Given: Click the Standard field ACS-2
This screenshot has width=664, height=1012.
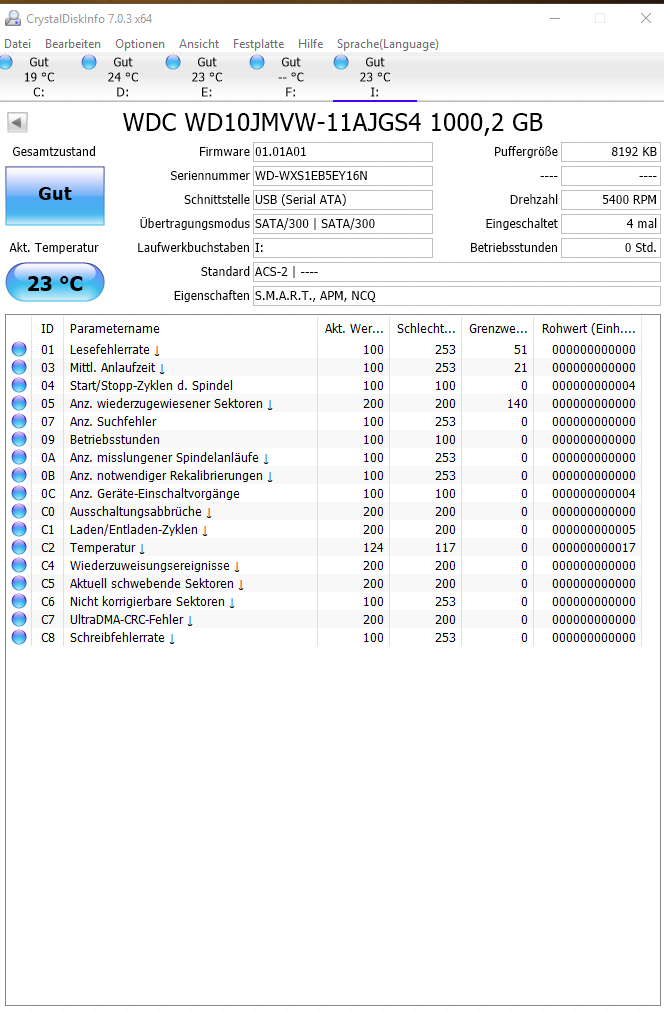Looking at the screenshot, I should 456,272.
